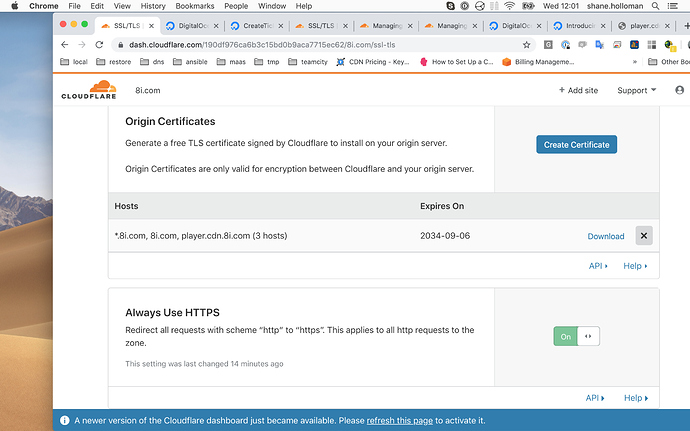Screen dimensions: 690x431
Task: Open 'CDN Pricing - Key...' bookmark
Action: point(373,62)
